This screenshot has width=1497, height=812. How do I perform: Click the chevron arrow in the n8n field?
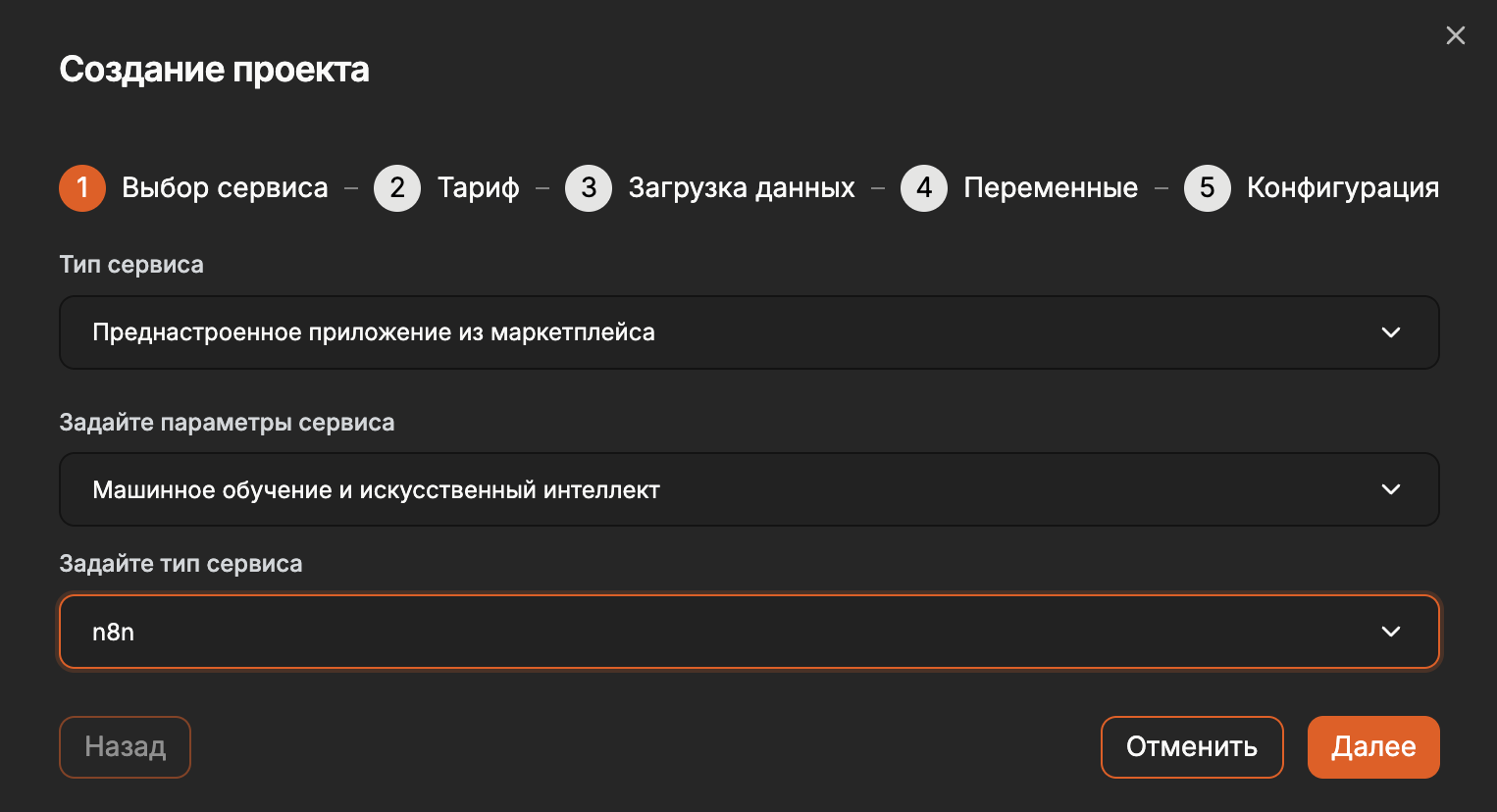tap(1391, 632)
